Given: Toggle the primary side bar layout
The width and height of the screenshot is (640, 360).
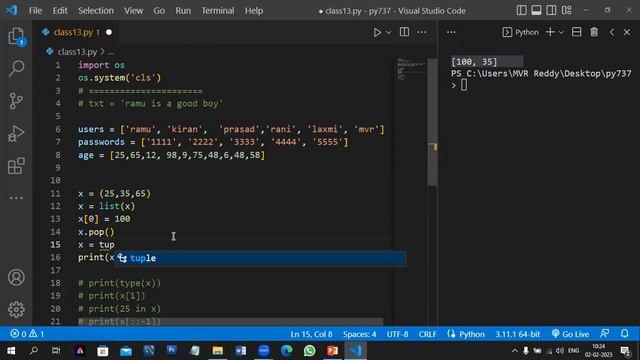Looking at the screenshot, I should pyautogui.click(x=521, y=10).
